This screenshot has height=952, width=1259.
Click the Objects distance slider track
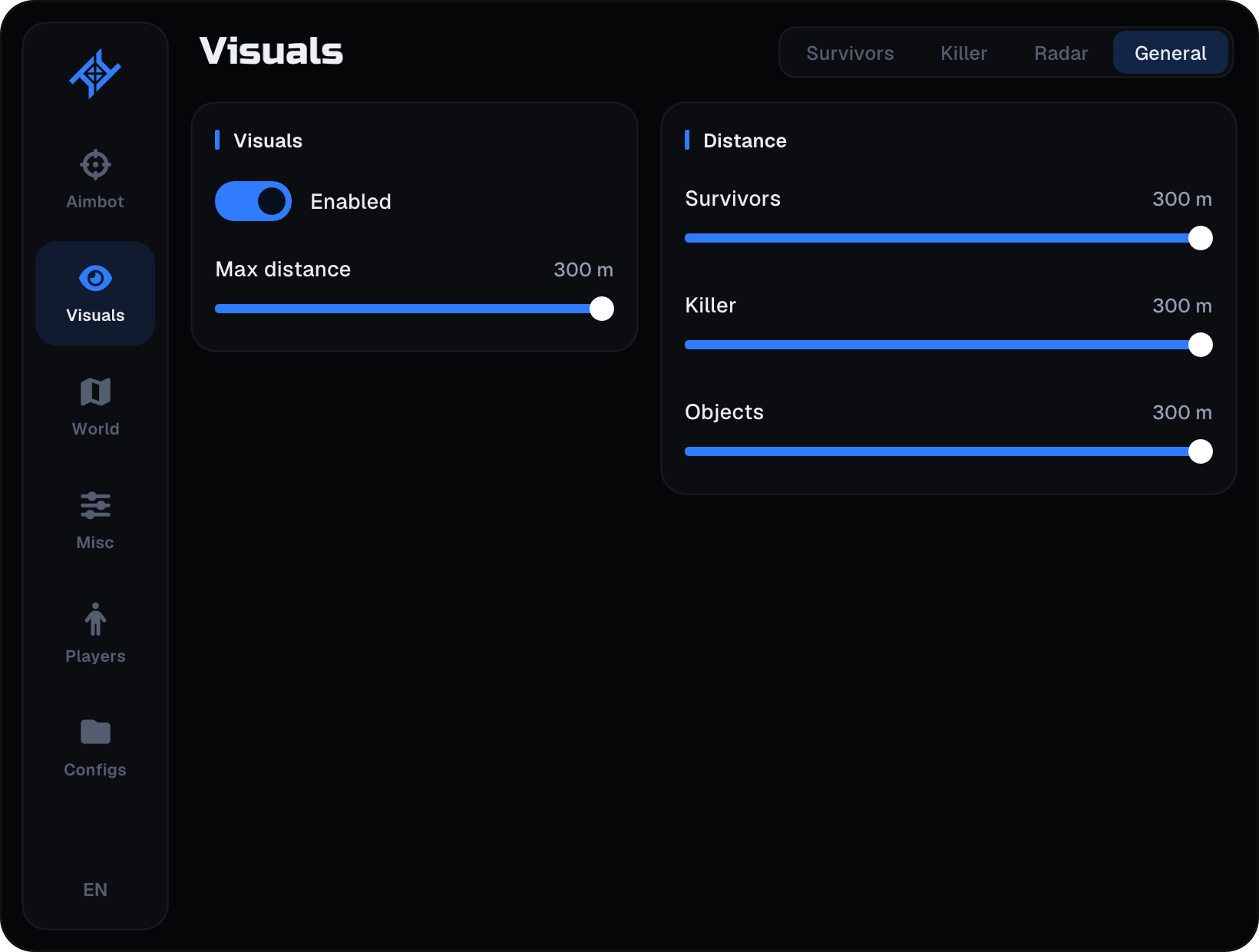pos(949,451)
